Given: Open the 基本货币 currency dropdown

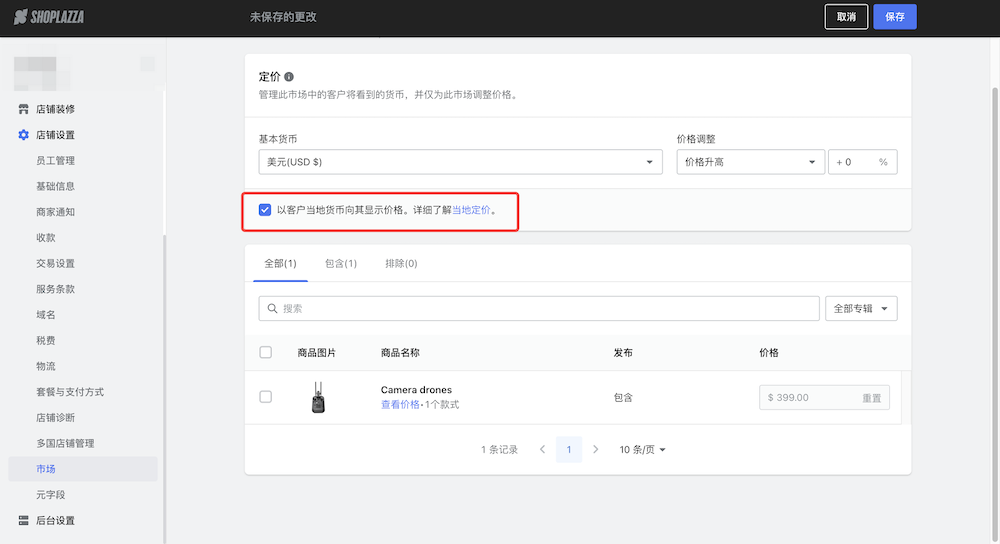Looking at the screenshot, I should coord(460,162).
